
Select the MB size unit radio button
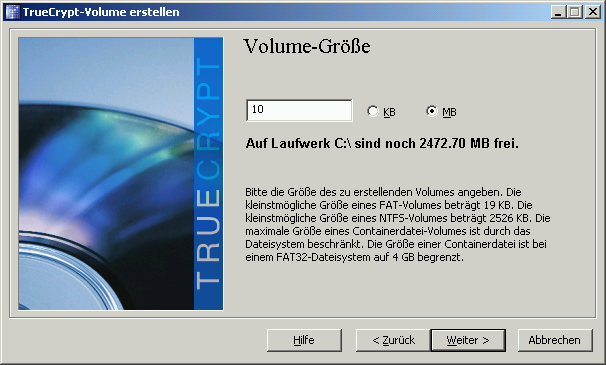432,111
